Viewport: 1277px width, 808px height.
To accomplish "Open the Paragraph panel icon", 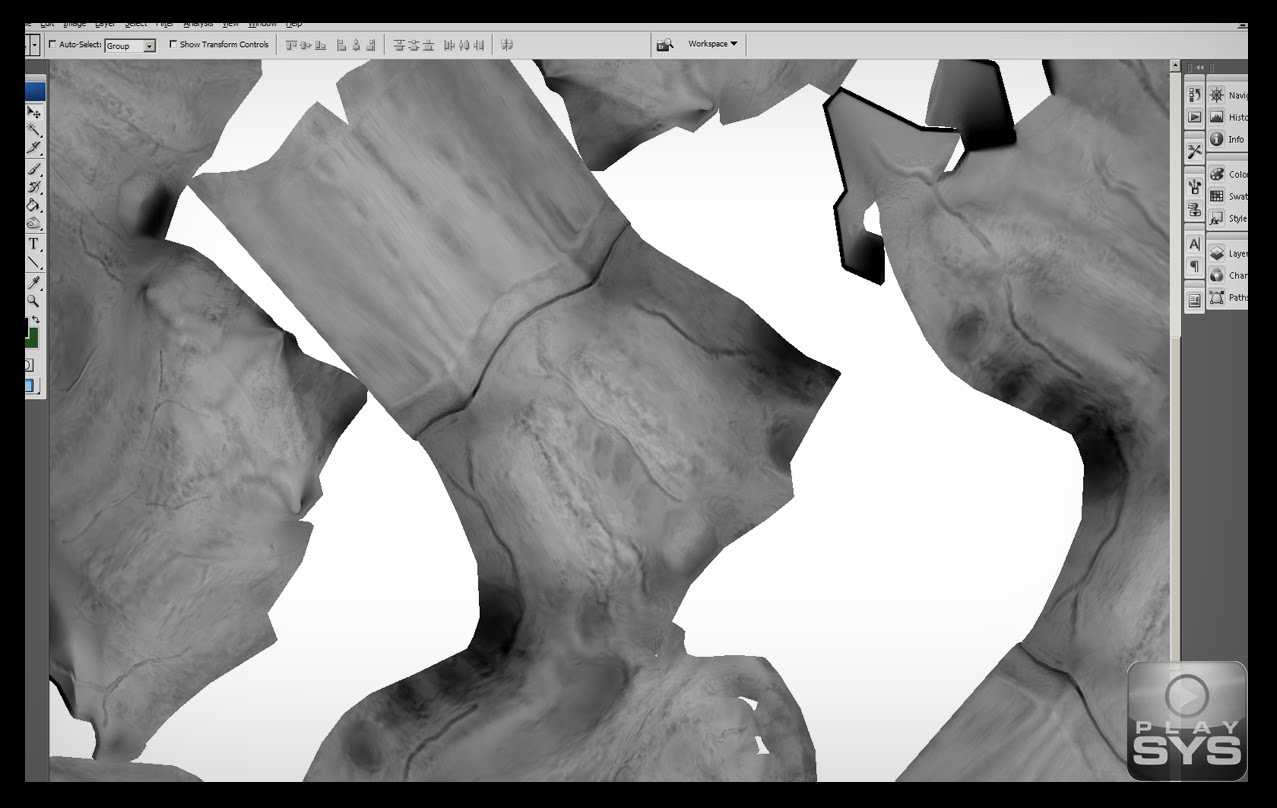I will point(1194,266).
